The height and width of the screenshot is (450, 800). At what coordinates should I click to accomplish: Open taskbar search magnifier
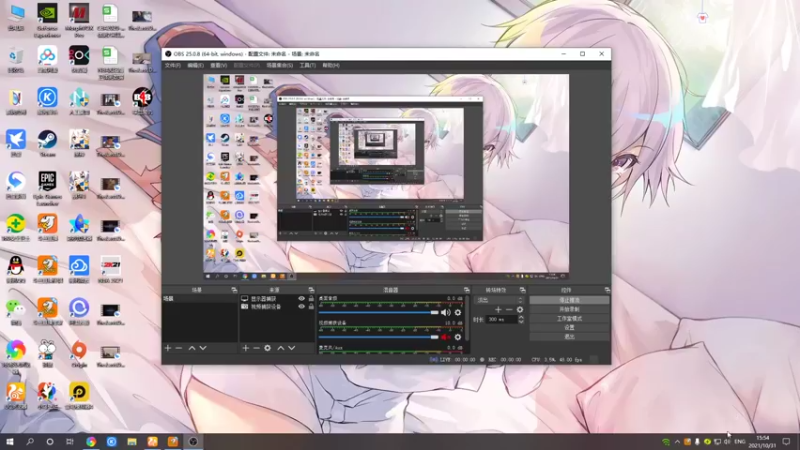point(30,442)
